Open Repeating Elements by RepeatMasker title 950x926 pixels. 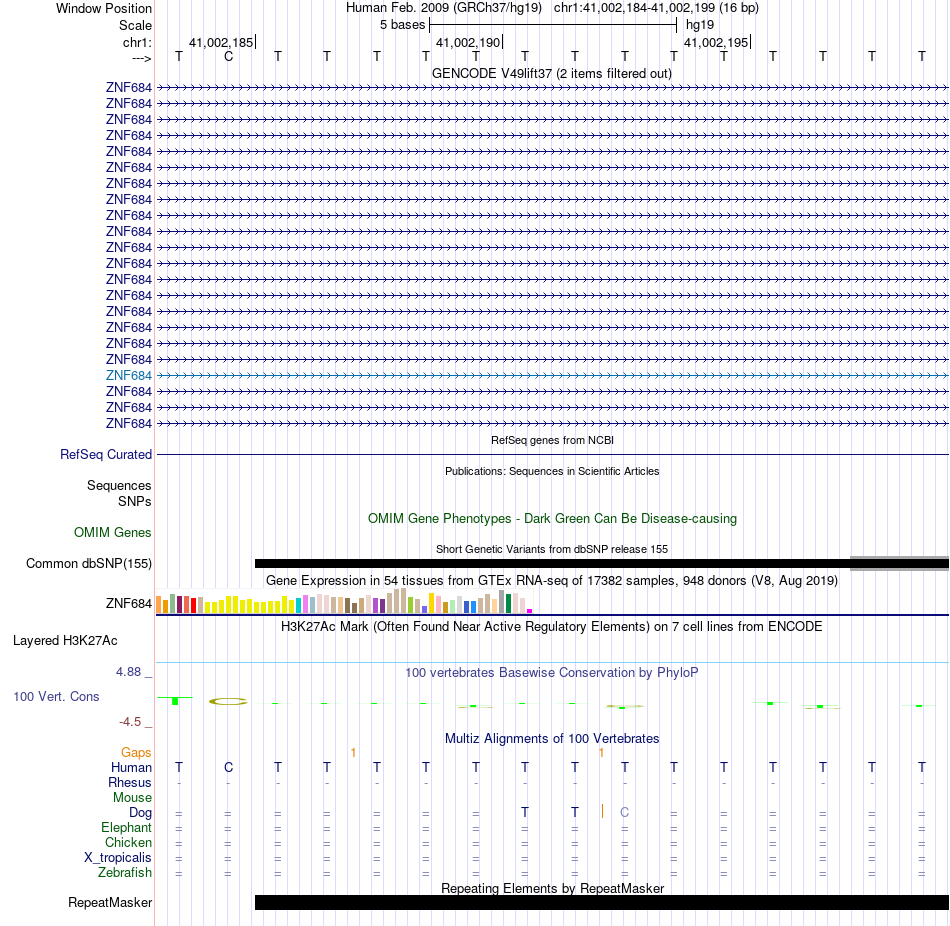[552, 888]
